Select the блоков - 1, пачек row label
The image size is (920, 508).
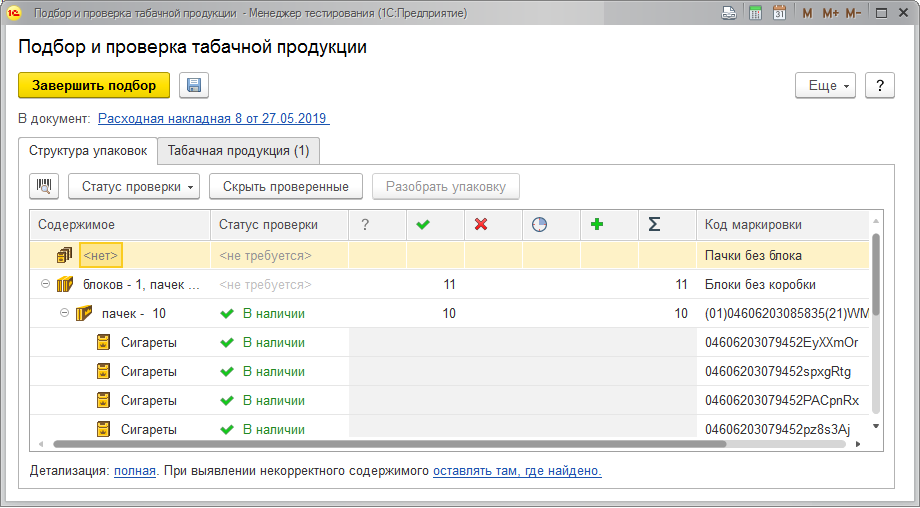(141, 285)
